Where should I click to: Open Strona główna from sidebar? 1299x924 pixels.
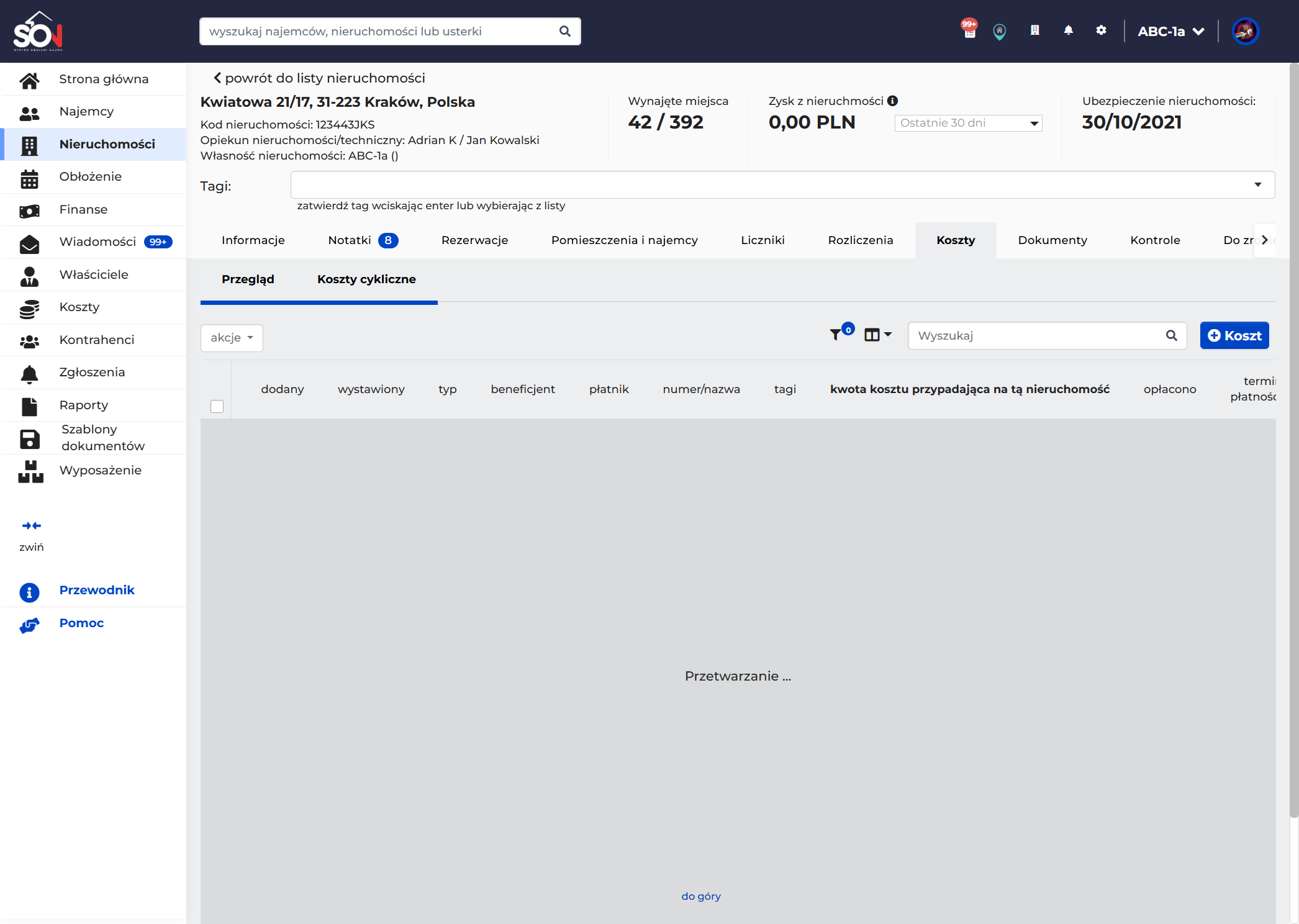[93, 79]
